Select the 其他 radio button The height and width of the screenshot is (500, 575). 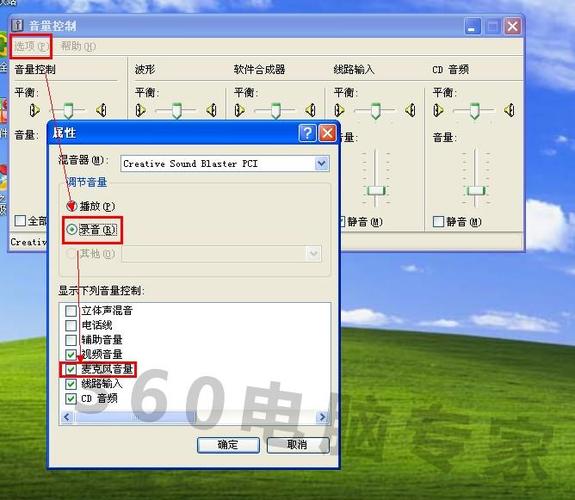point(72,253)
